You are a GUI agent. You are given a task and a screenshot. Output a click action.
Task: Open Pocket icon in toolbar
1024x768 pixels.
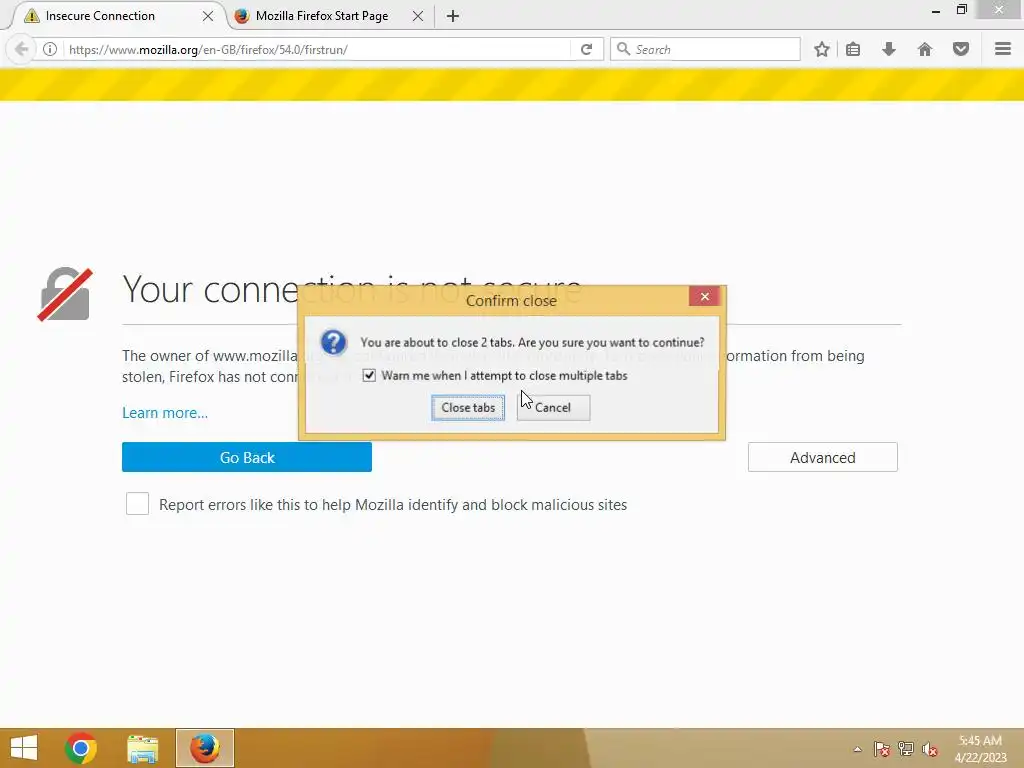coord(961,49)
